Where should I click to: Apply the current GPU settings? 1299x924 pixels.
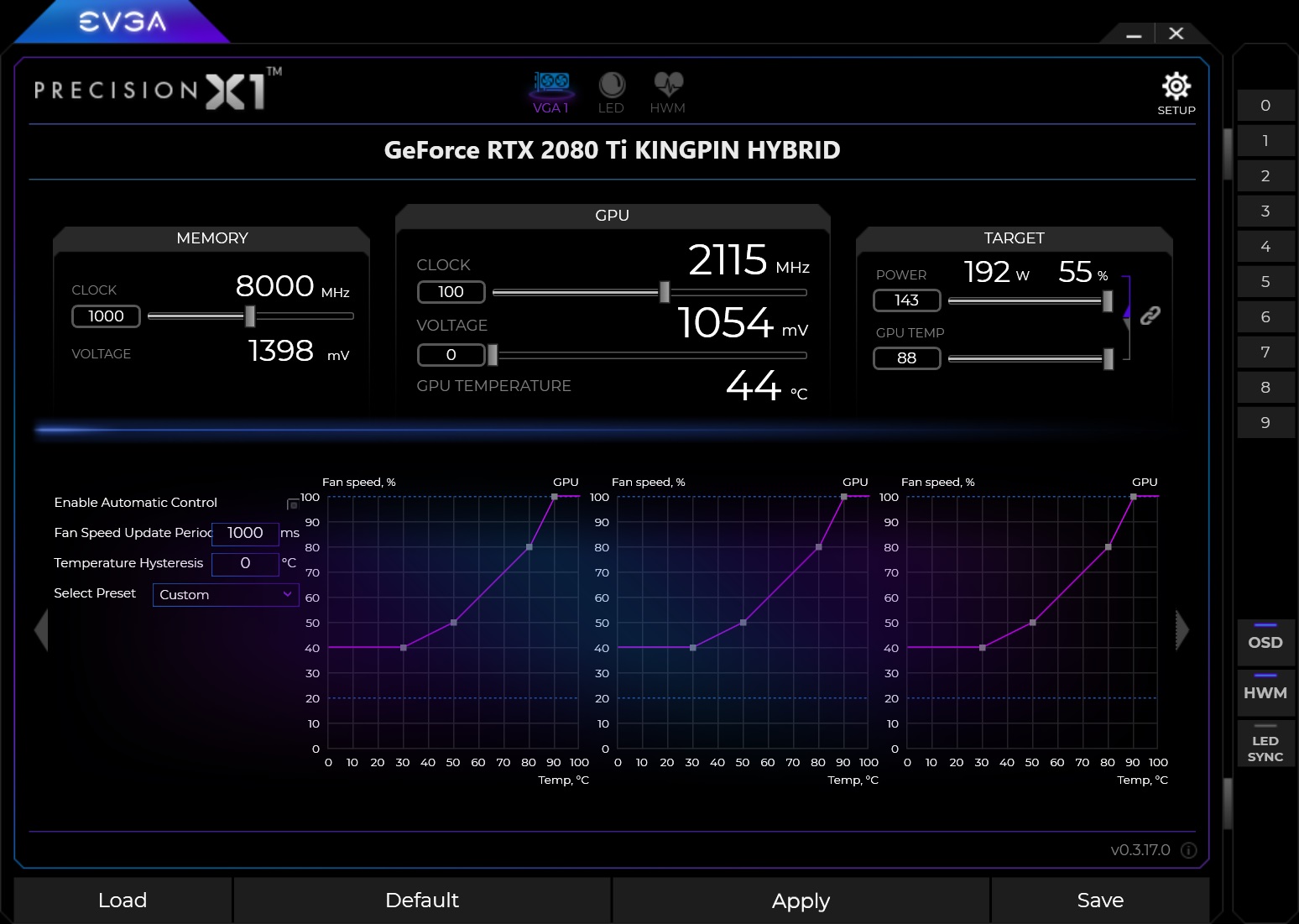pyautogui.click(x=800, y=900)
